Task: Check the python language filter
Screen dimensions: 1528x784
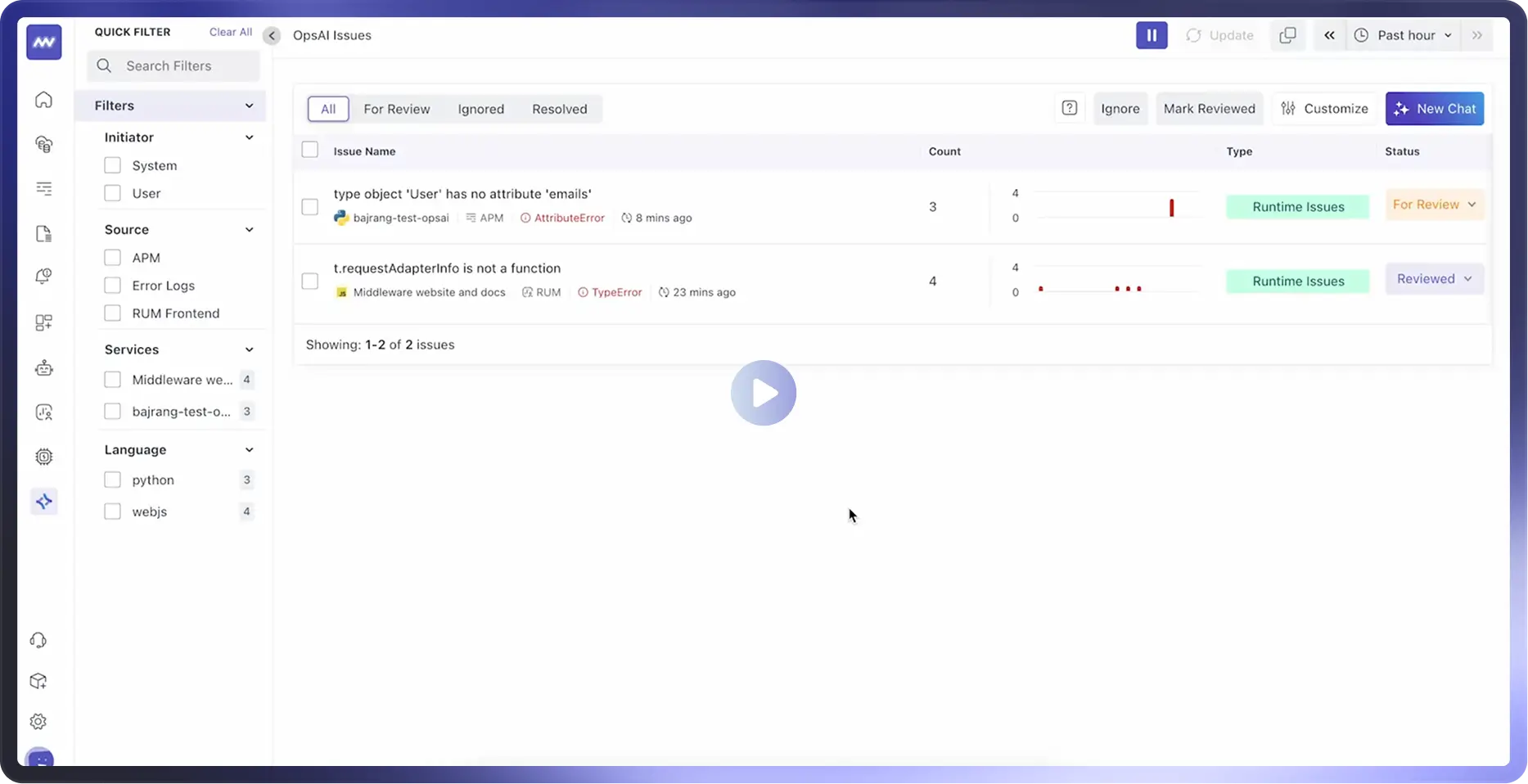Action: coord(113,480)
